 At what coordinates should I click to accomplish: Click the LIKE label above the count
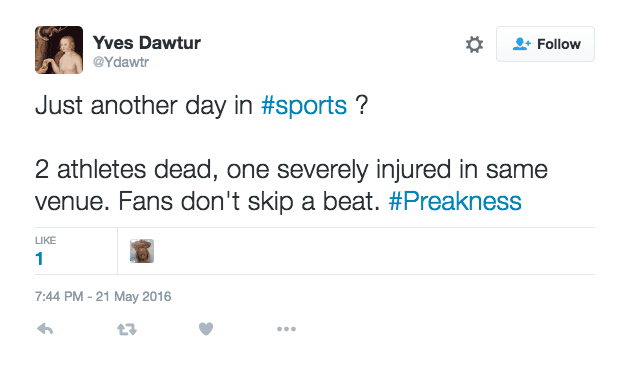tap(45, 240)
